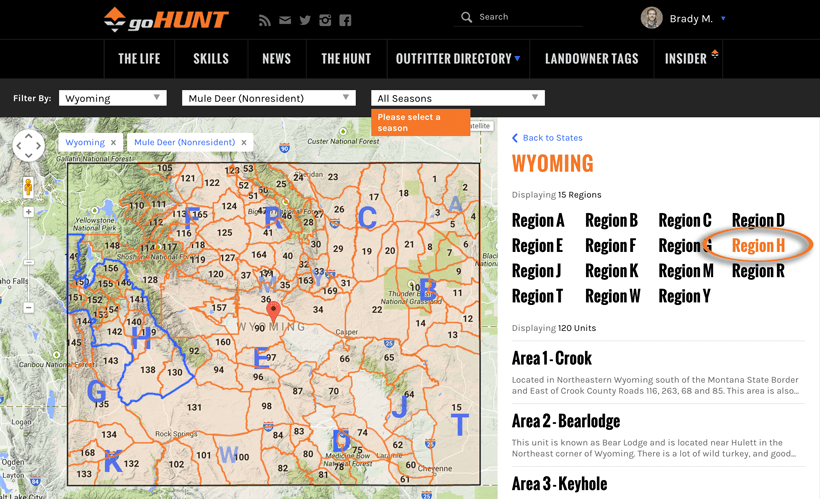The width and height of the screenshot is (820, 499).
Task: Click the email envelope icon
Action: (284, 20)
